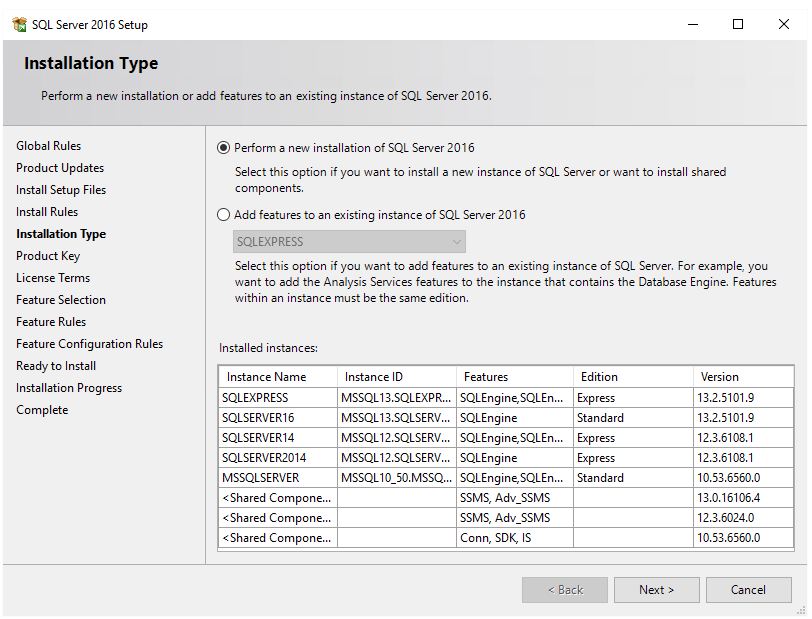
Task: Select Product Key step in sidebar
Action: (x=48, y=256)
